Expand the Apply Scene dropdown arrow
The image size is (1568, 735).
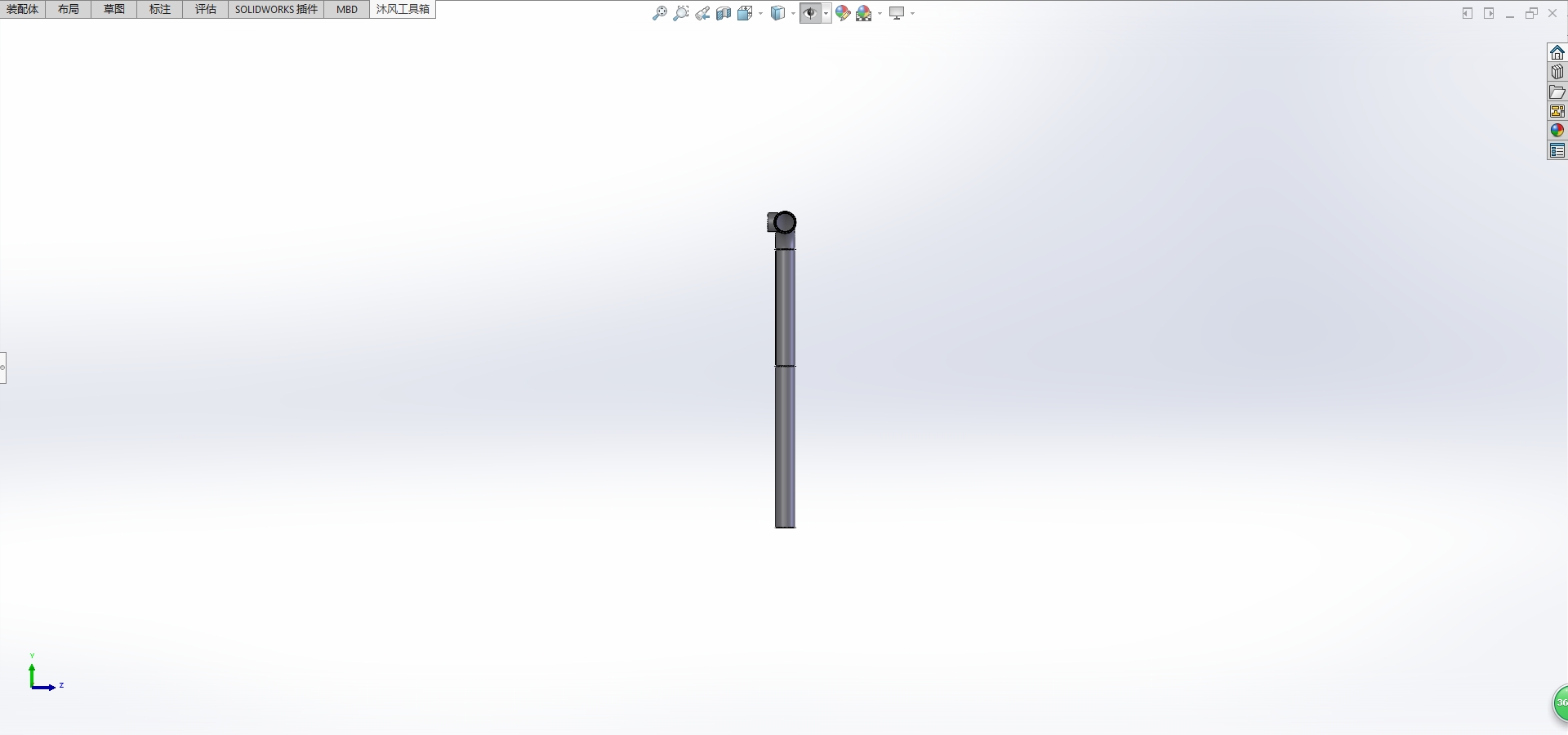(x=880, y=13)
